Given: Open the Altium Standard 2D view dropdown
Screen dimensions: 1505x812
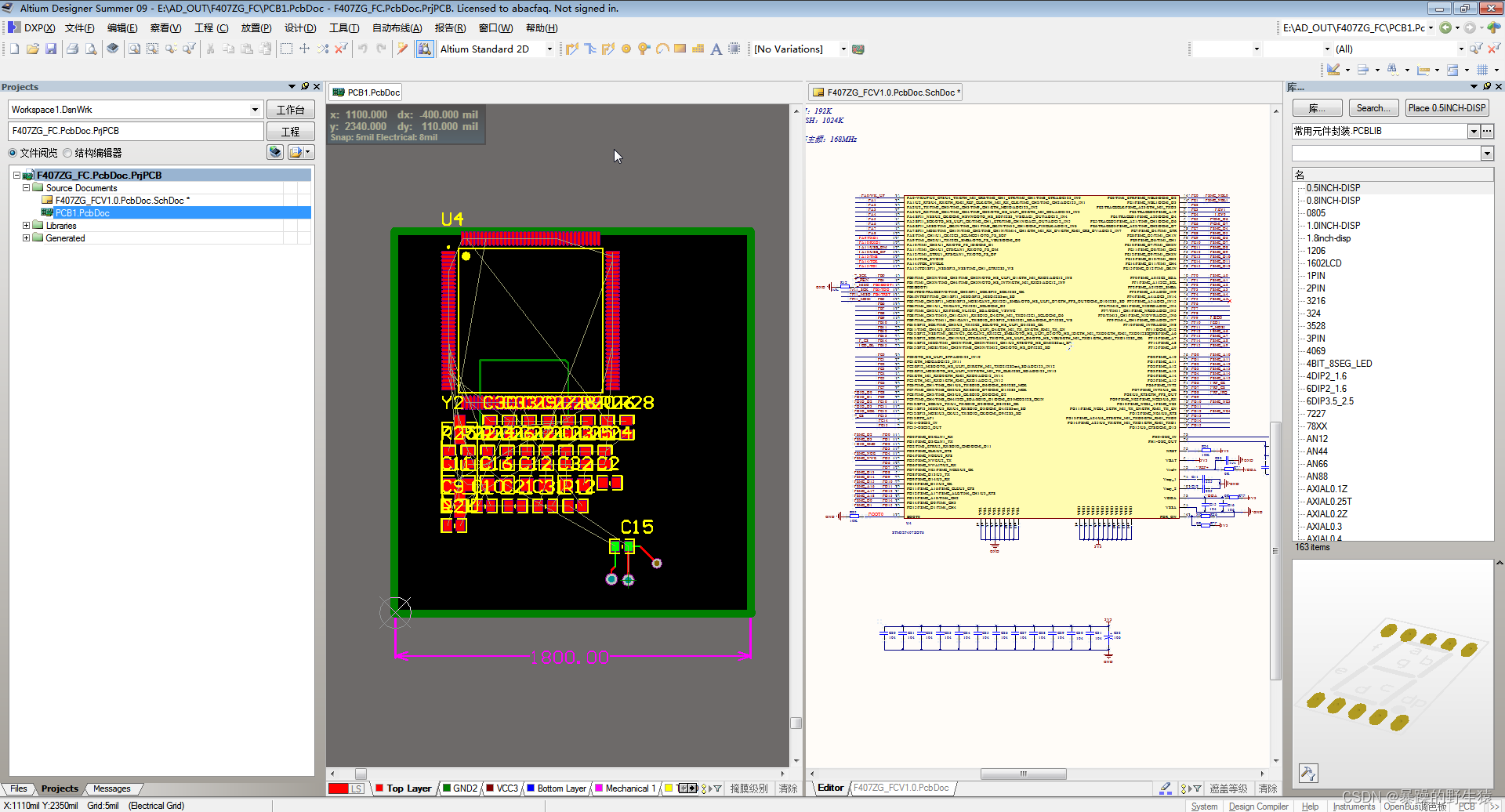Looking at the screenshot, I should click(x=549, y=49).
